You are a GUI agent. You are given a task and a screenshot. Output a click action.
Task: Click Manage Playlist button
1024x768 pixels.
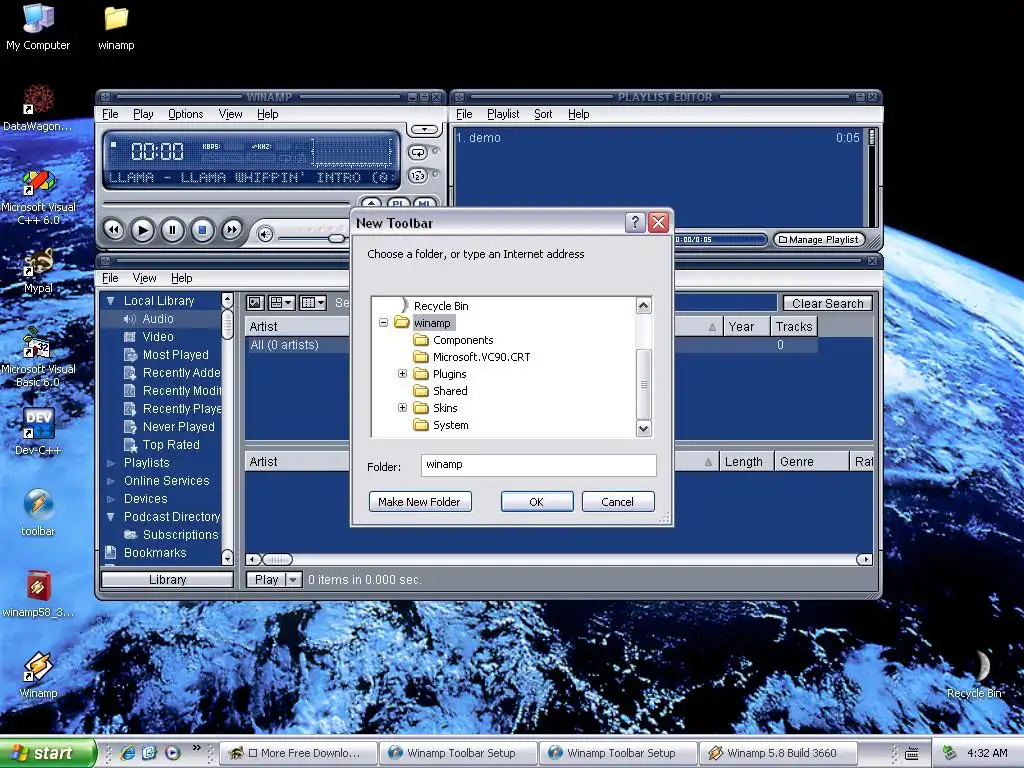pos(819,240)
